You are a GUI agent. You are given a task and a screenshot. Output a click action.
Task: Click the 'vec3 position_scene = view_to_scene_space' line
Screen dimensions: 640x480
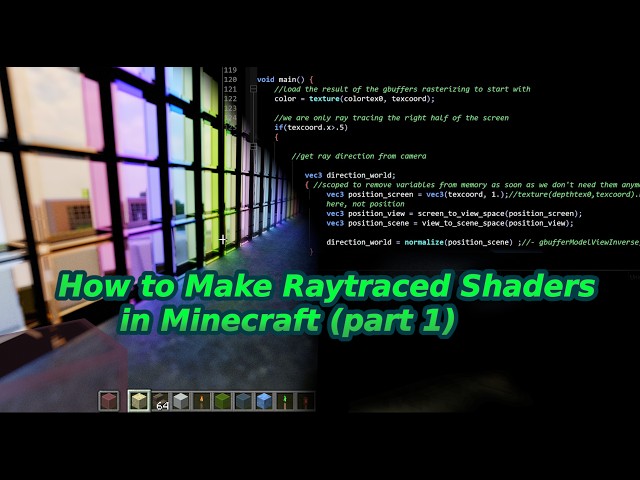click(x=450, y=223)
